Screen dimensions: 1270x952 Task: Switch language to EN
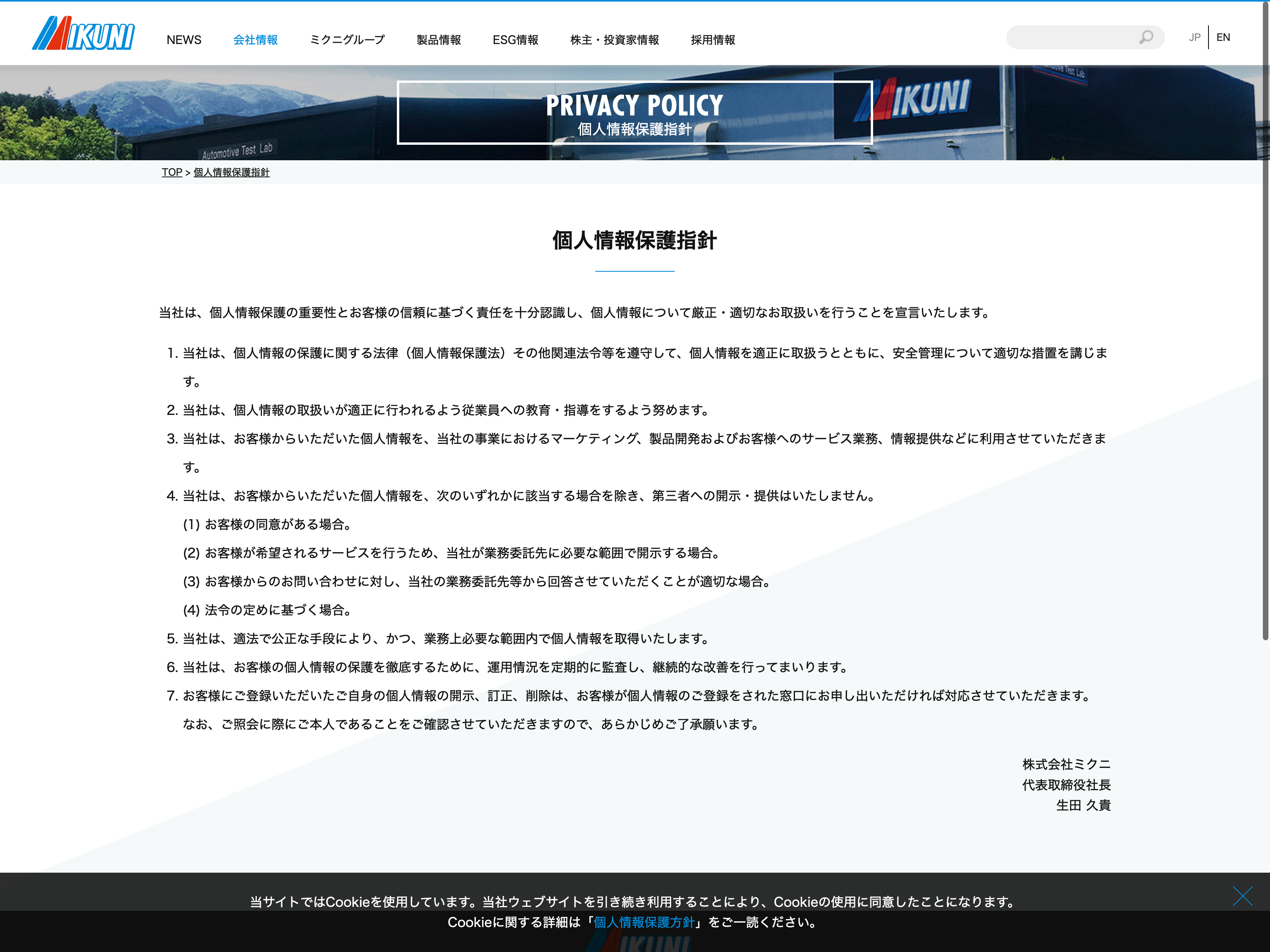(x=1223, y=37)
